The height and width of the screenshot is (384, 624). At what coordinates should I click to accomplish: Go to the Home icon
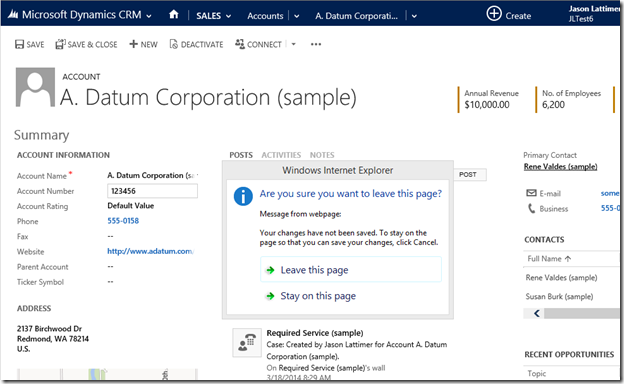pyautogui.click(x=174, y=15)
